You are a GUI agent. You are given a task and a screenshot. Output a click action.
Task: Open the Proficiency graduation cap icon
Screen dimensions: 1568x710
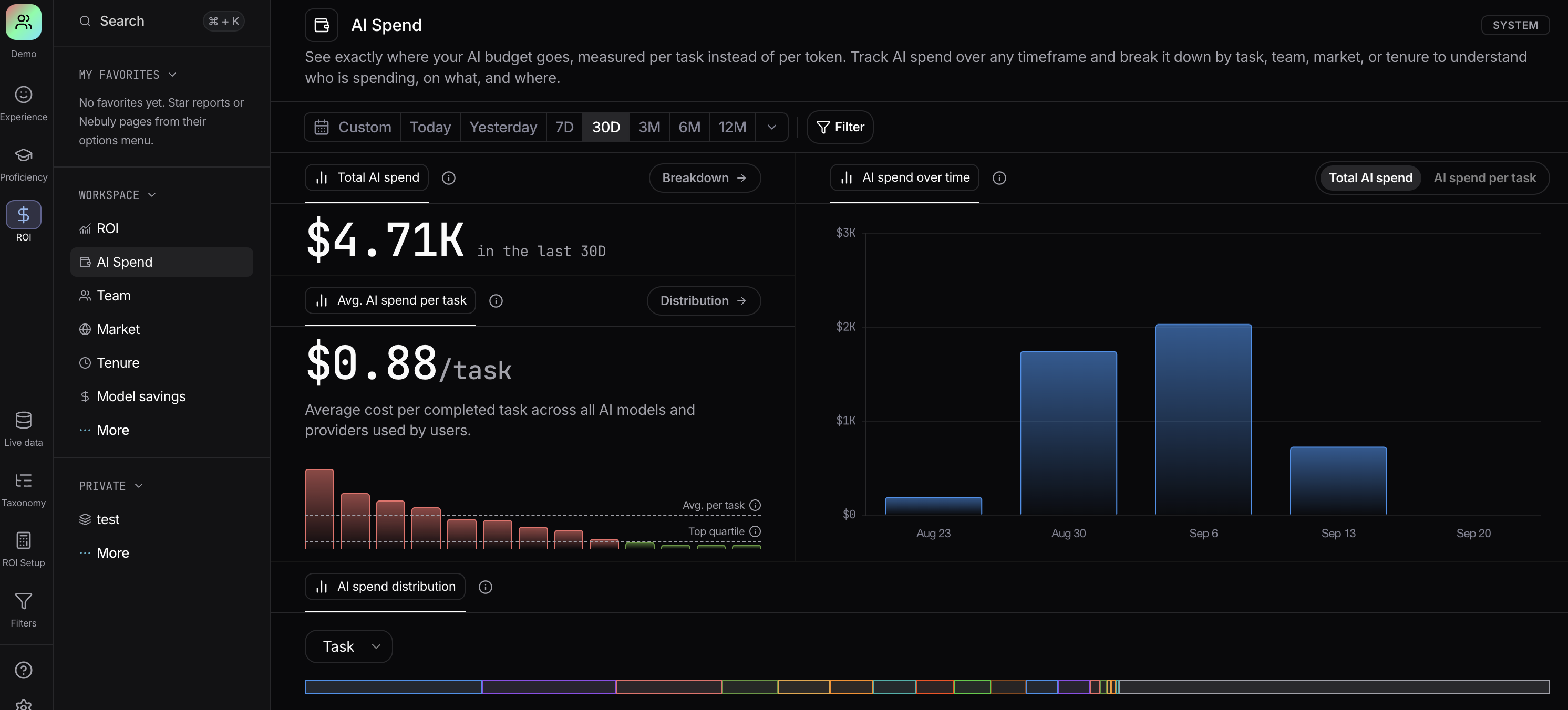pos(23,154)
